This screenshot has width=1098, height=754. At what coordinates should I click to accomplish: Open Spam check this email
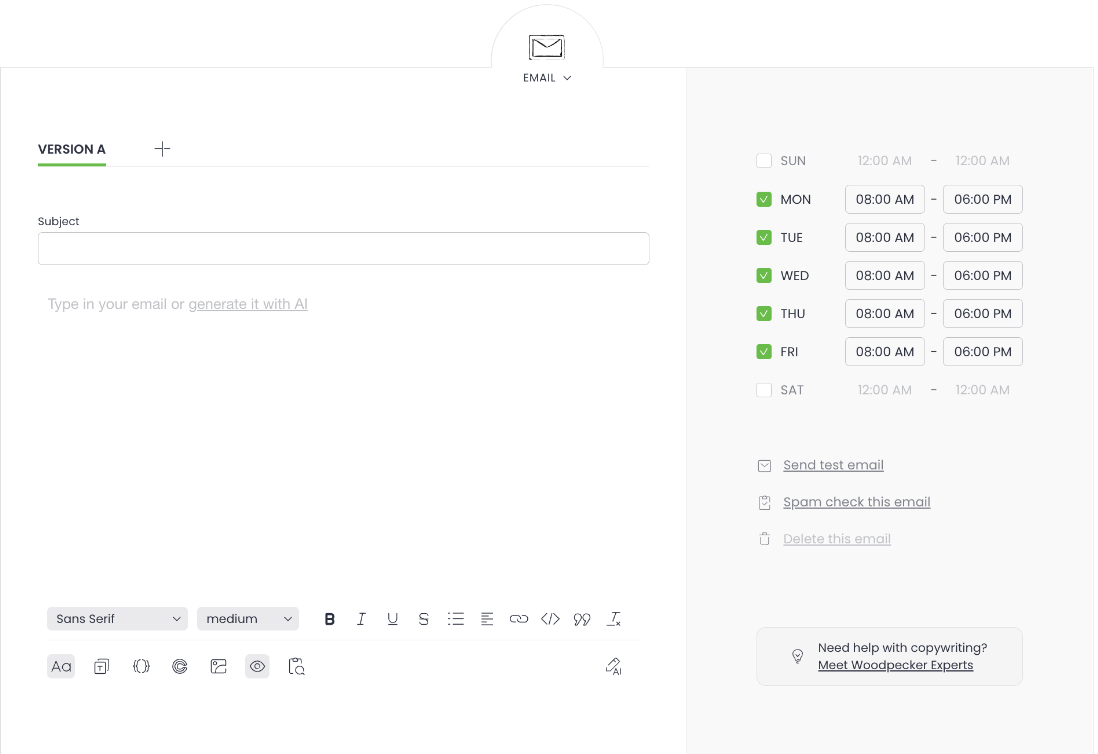tap(856, 502)
